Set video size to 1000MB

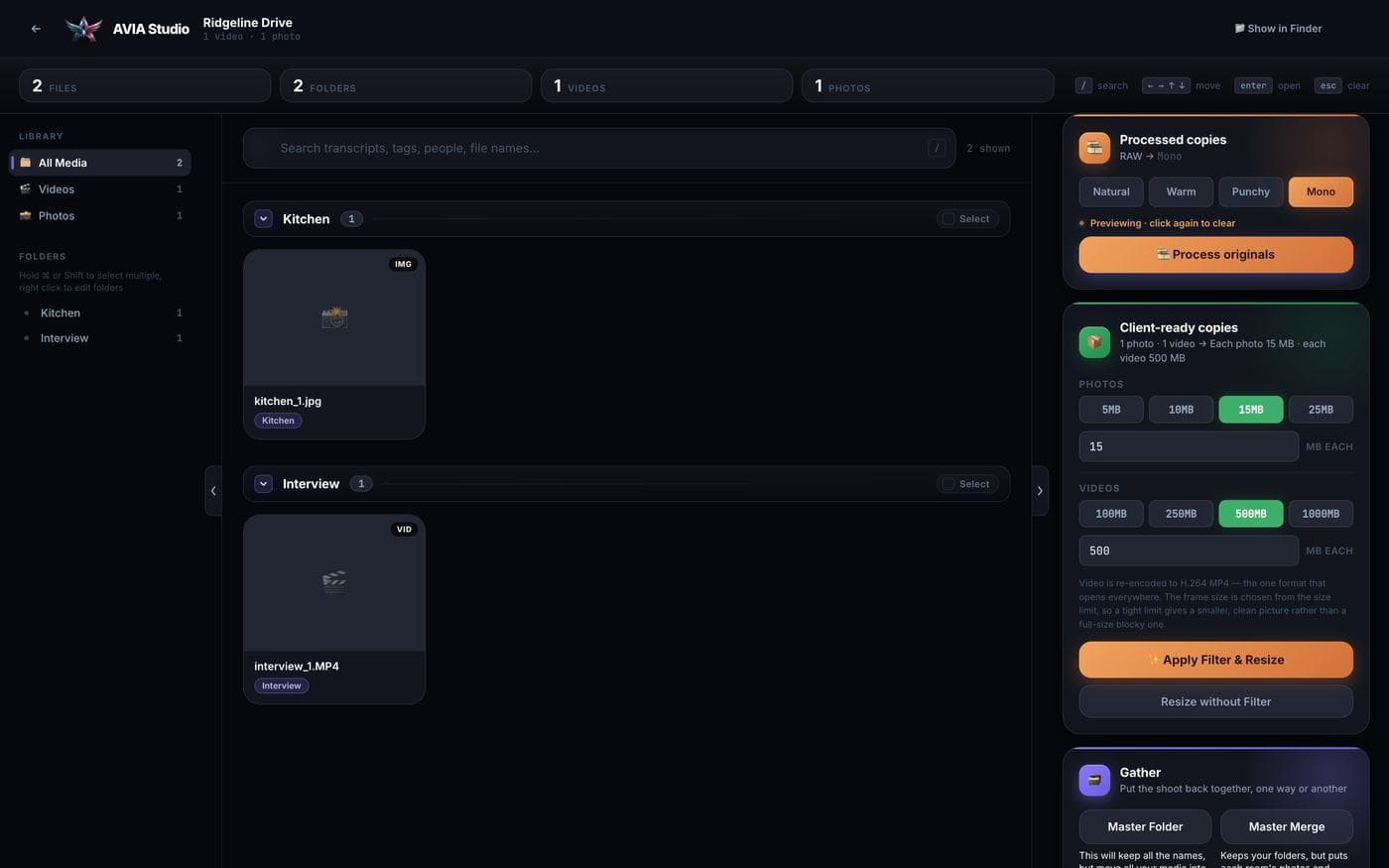tap(1321, 514)
